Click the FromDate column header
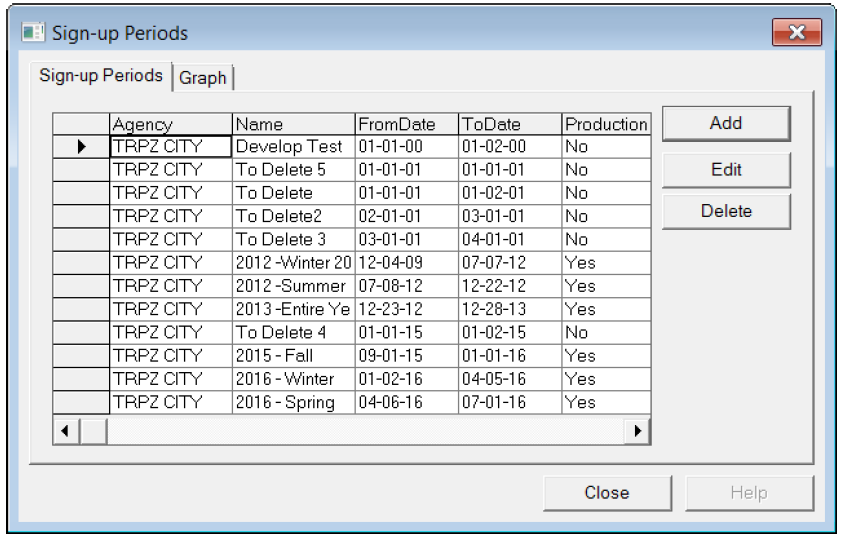842x539 pixels. (x=407, y=124)
